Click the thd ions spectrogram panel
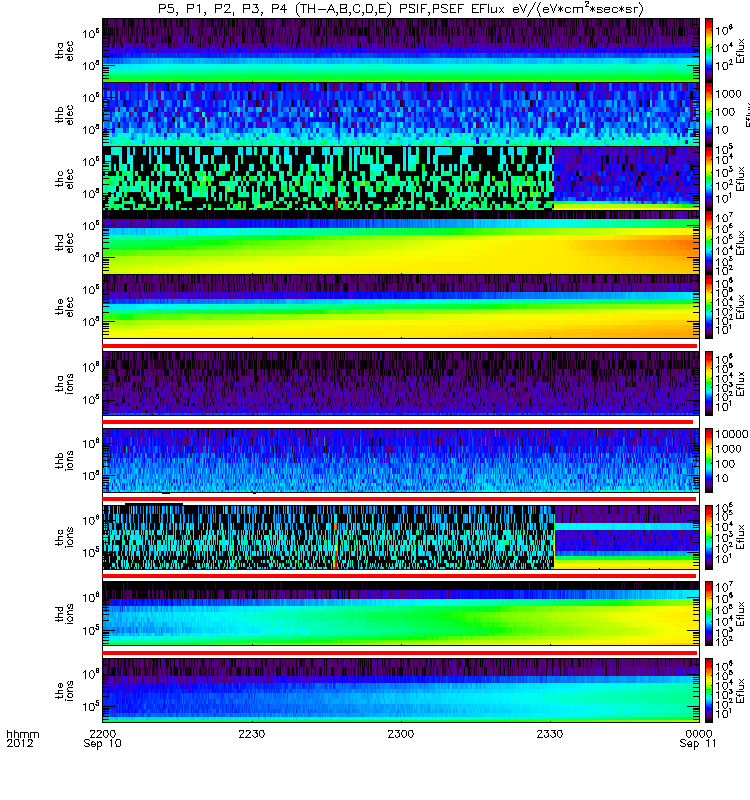Image resolution: width=750 pixels, height=800 pixels. 401,613
